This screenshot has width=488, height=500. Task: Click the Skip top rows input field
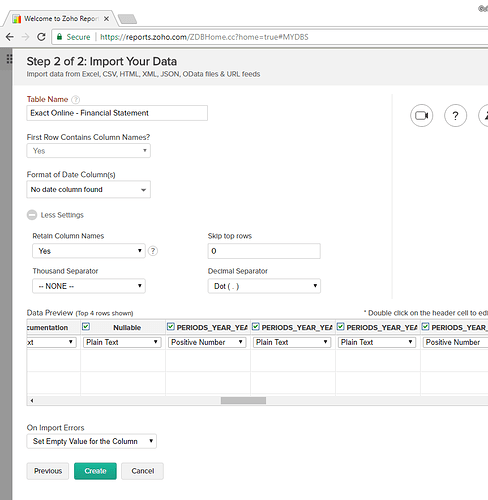(264, 251)
